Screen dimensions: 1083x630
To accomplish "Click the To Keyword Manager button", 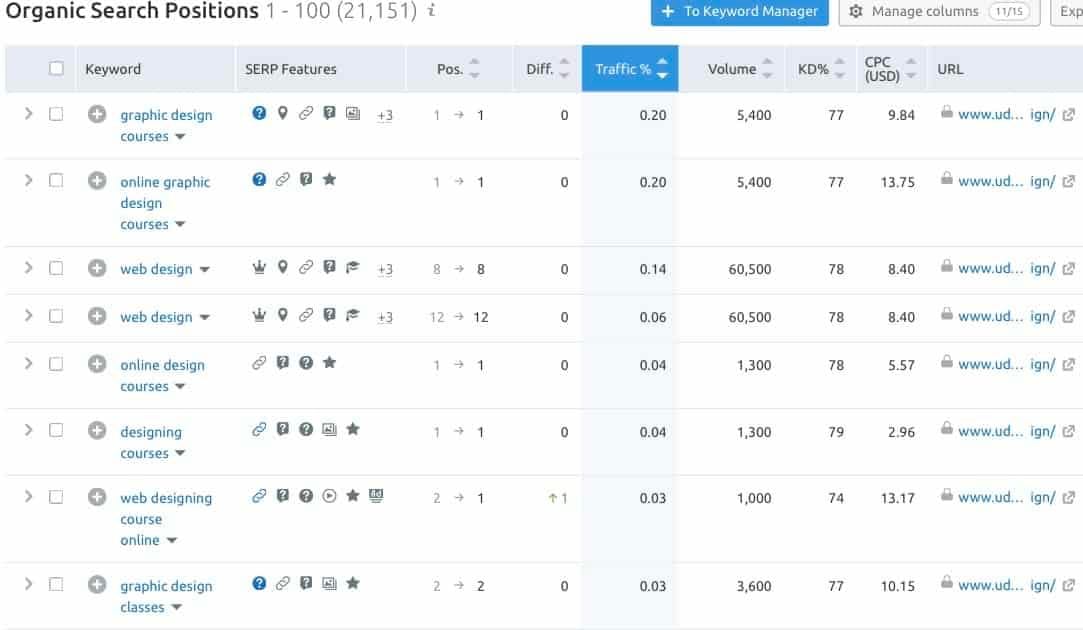I will click(739, 13).
